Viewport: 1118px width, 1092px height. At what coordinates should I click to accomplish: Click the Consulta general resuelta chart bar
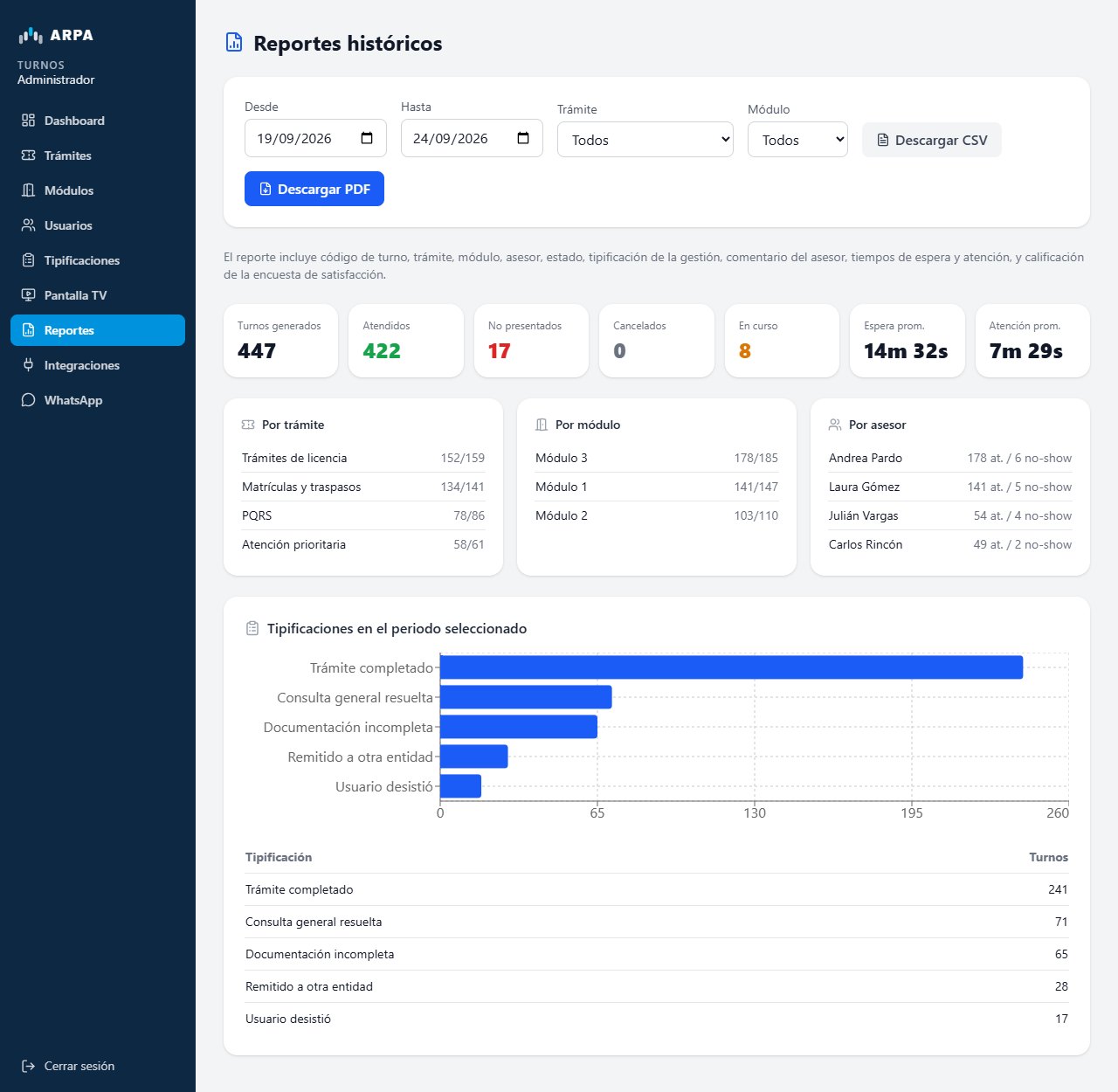pyautogui.click(x=526, y=697)
